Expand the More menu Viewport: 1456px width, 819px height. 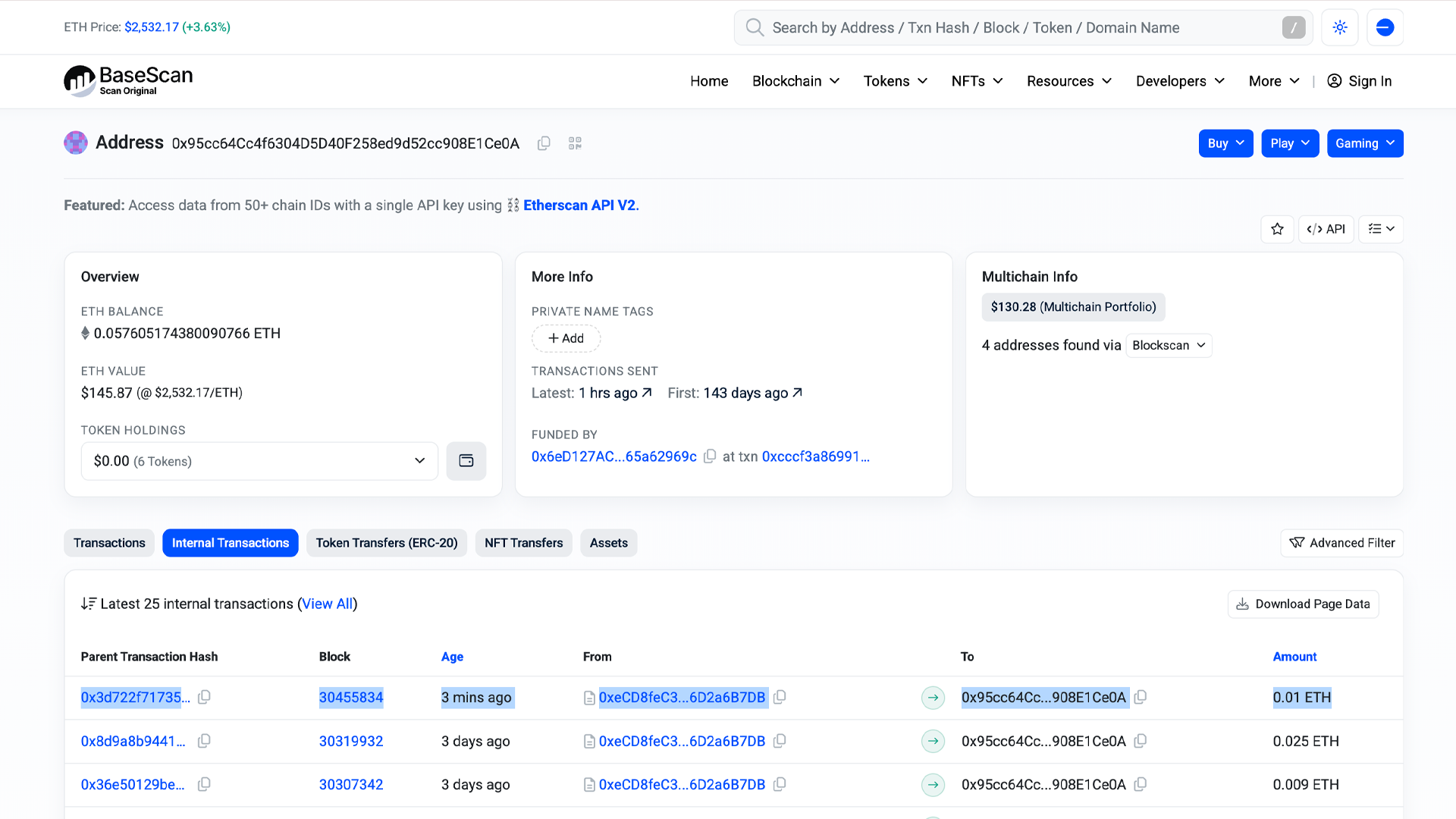[1274, 81]
